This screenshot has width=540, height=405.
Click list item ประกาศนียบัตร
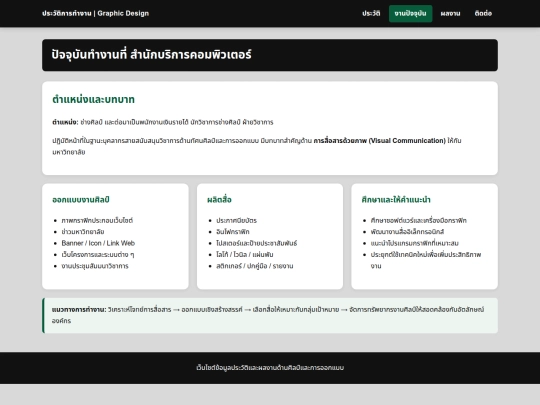pyautogui.click(x=236, y=220)
